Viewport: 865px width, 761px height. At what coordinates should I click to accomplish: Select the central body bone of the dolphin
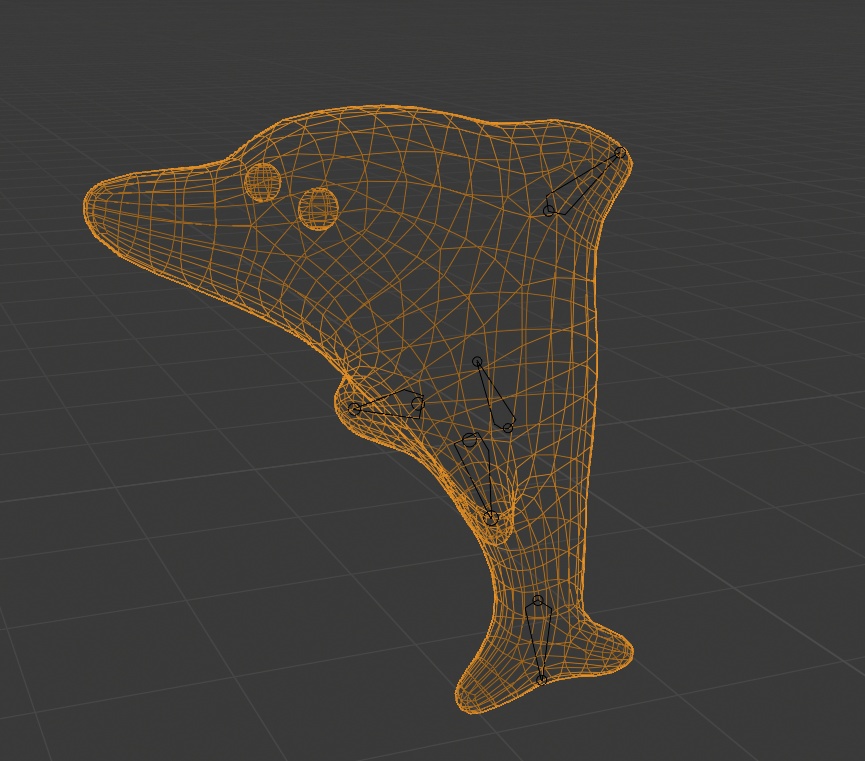coord(494,395)
